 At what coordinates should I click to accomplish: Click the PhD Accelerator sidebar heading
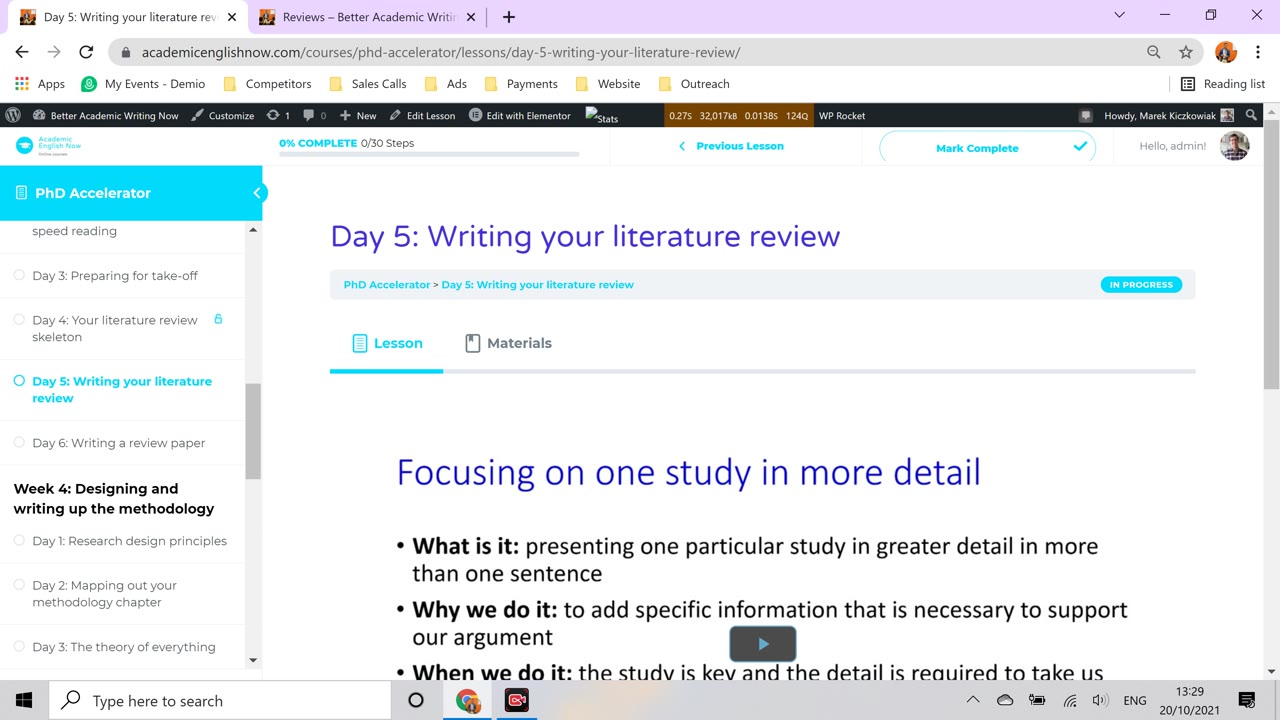pyautogui.click(x=92, y=193)
